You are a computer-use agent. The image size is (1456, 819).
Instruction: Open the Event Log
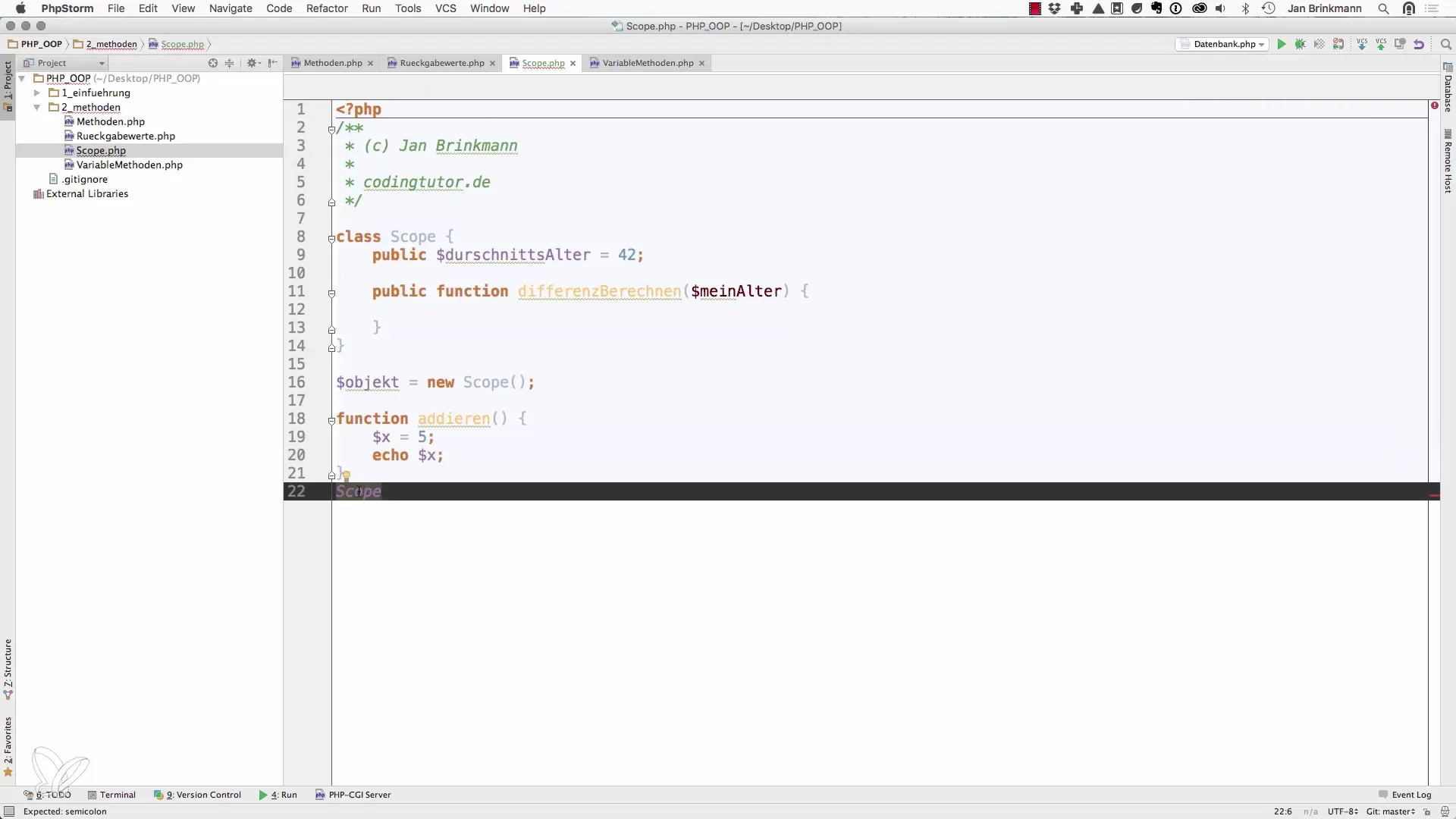point(1404,795)
